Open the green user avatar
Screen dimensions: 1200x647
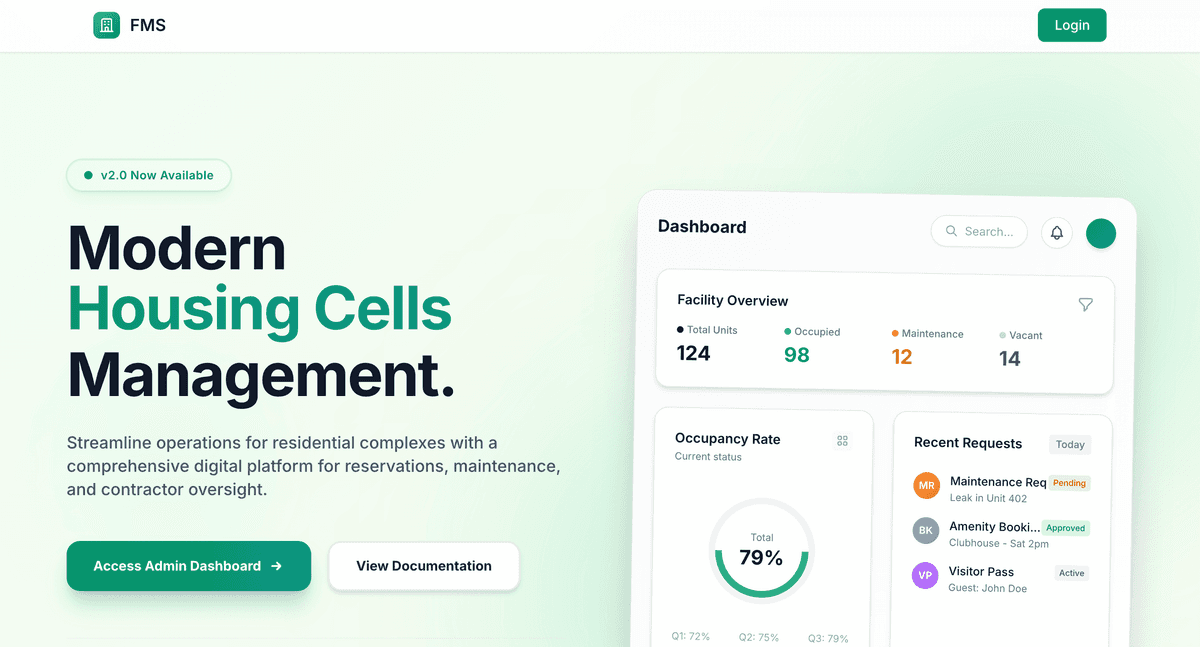click(x=1100, y=233)
